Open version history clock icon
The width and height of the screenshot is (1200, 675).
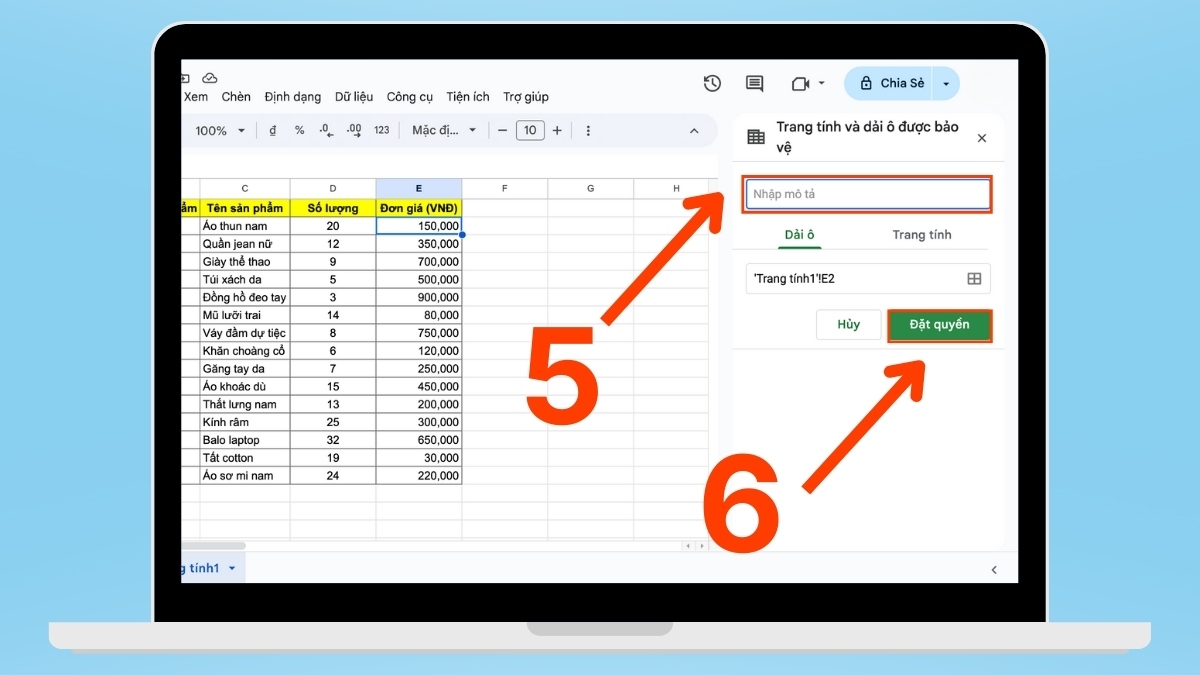712,84
